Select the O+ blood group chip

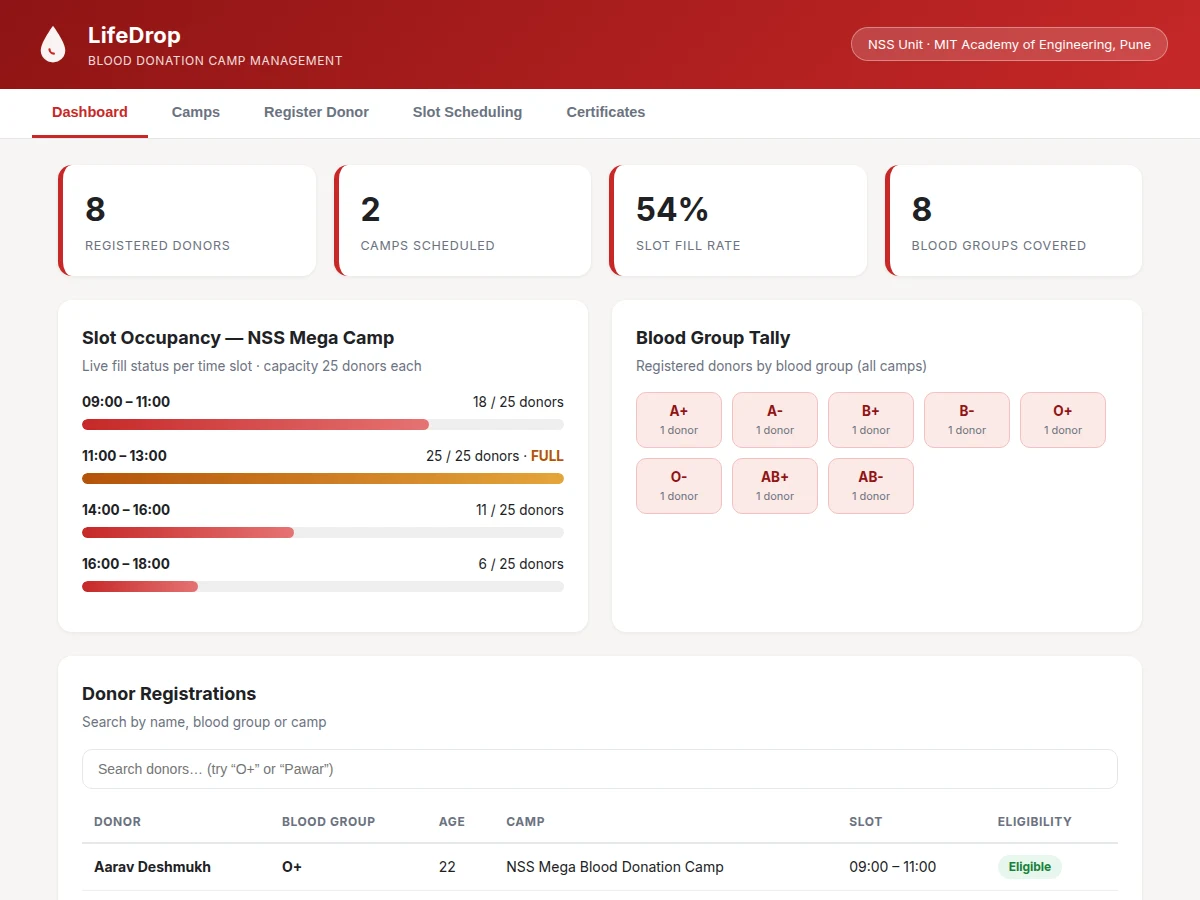(x=1063, y=420)
